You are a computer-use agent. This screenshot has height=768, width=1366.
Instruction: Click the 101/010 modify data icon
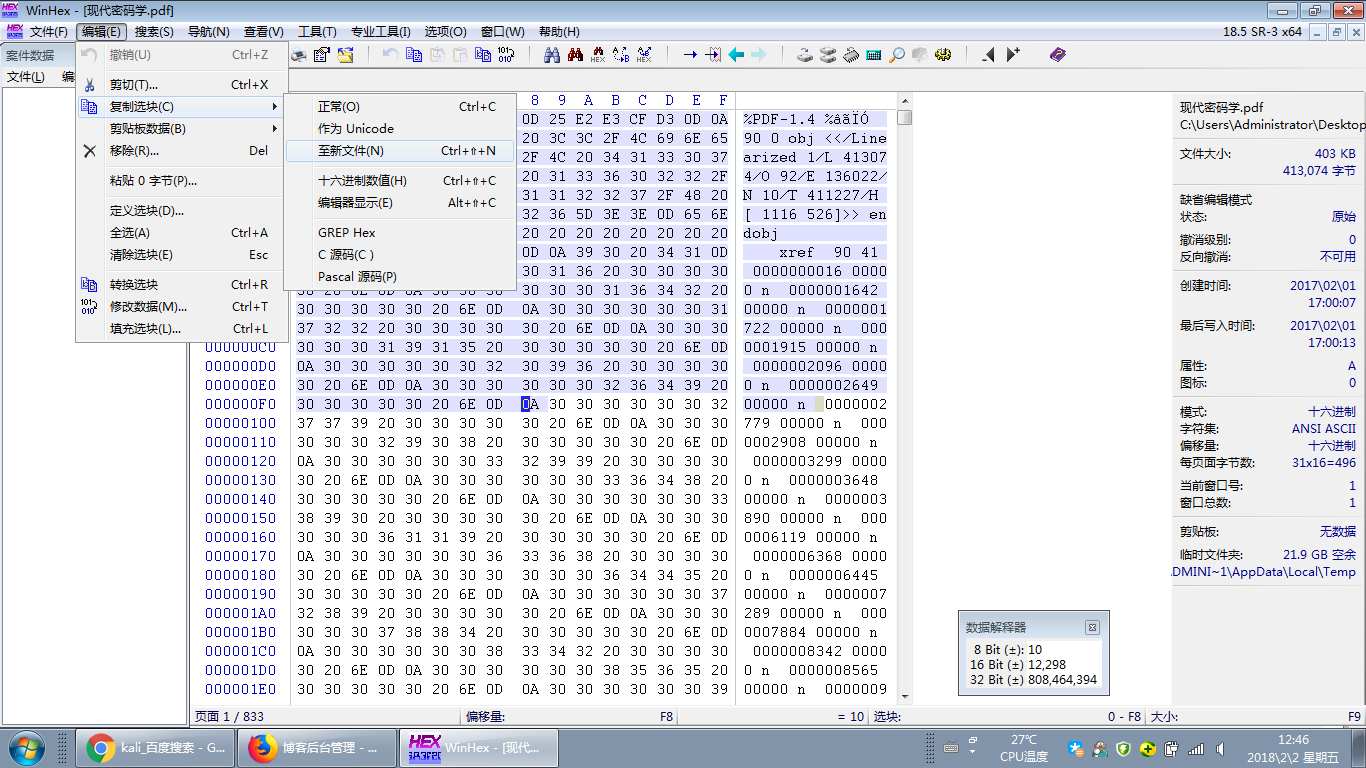[506, 55]
